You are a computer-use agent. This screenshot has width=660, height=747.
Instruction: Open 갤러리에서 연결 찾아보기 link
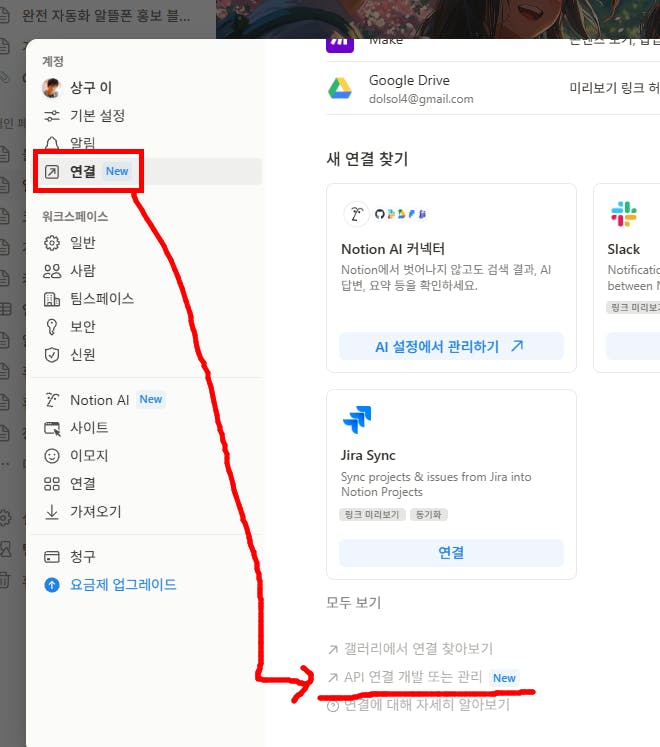coord(410,648)
